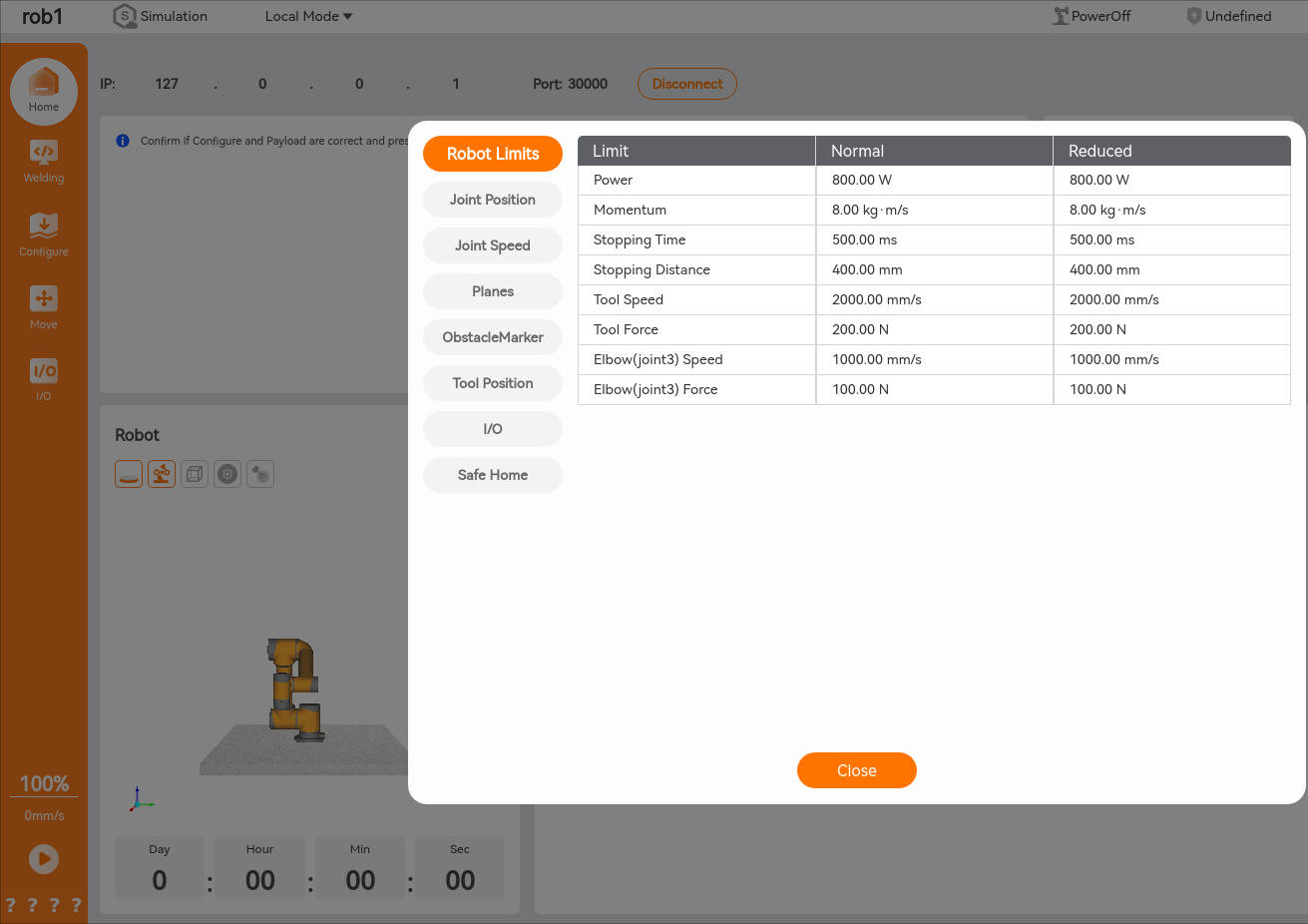Toggle the wireframe cube view button
This screenshot has height=924, width=1308.
coord(195,475)
